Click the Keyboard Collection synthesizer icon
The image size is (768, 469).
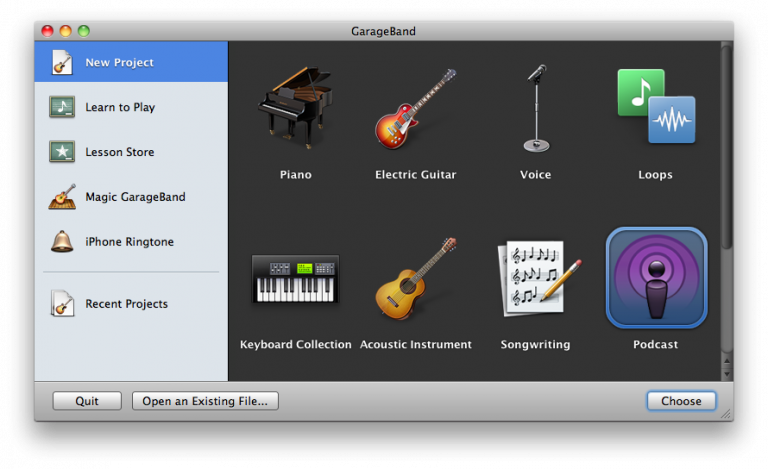(295, 279)
